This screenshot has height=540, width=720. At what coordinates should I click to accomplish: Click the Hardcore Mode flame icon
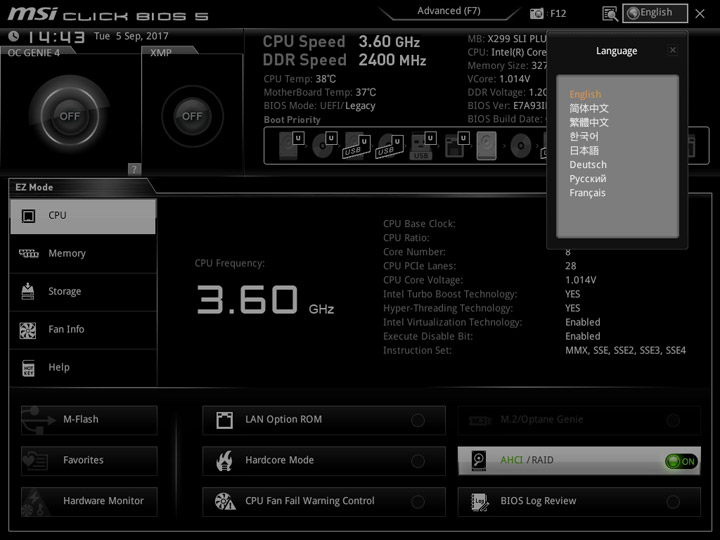coord(224,461)
